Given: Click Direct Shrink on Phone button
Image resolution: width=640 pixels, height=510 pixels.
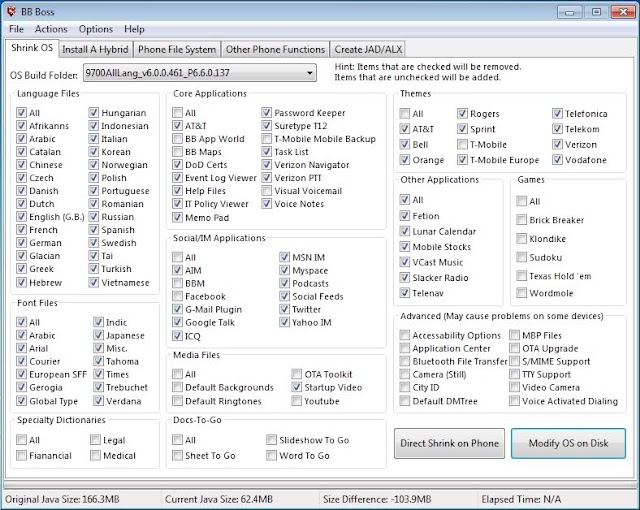Looking at the screenshot, I should click(449, 443).
